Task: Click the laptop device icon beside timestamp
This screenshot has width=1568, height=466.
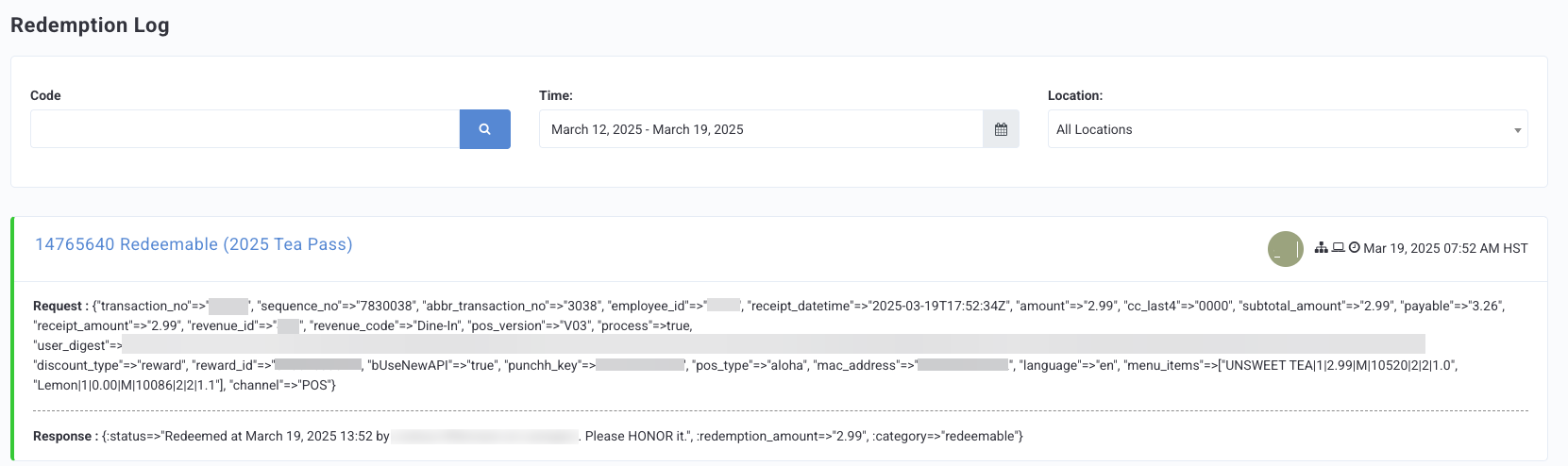Action: click(1338, 248)
